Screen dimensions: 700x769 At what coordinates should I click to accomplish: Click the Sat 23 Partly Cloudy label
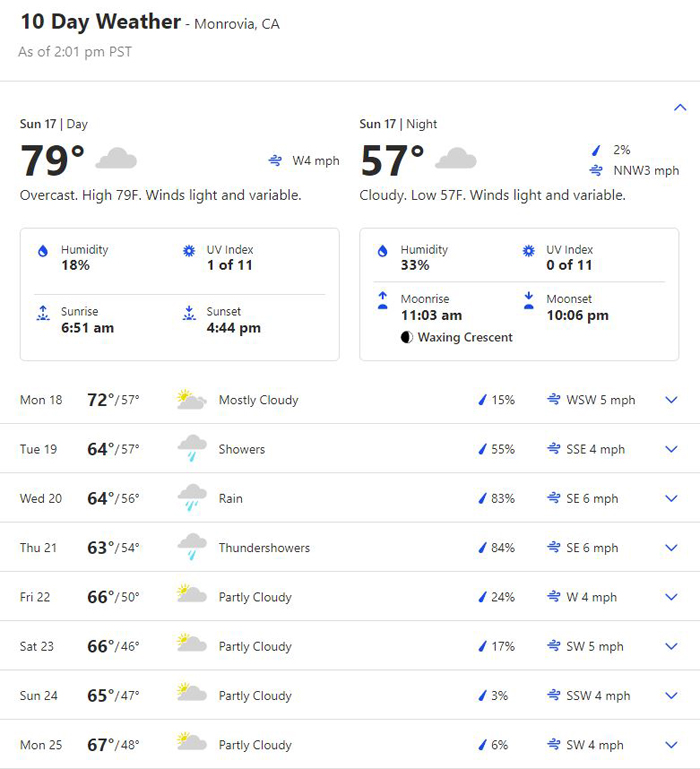[255, 646]
